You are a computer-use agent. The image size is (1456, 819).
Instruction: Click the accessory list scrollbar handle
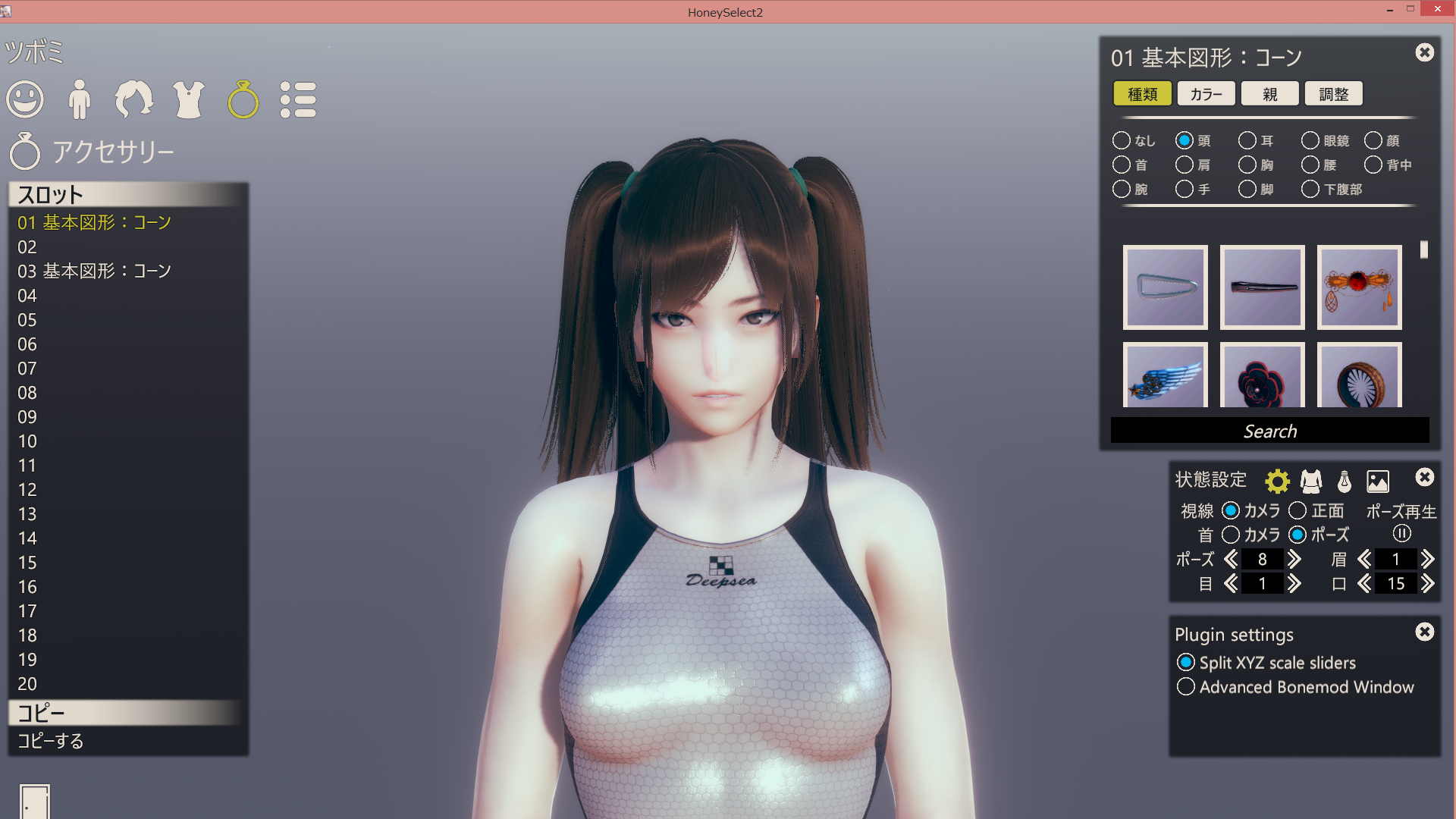pyautogui.click(x=1424, y=249)
